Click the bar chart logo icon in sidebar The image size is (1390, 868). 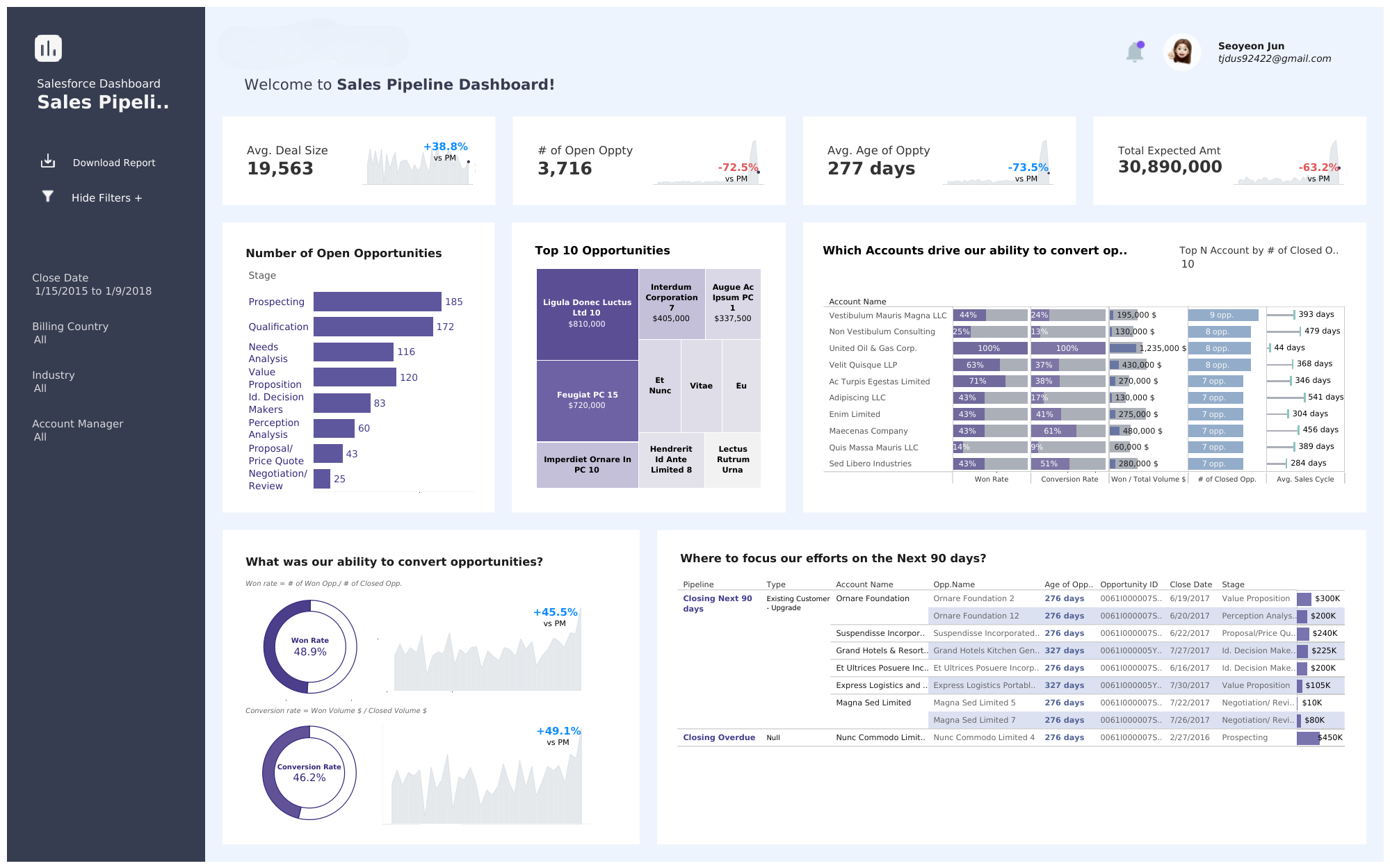pos(47,48)
